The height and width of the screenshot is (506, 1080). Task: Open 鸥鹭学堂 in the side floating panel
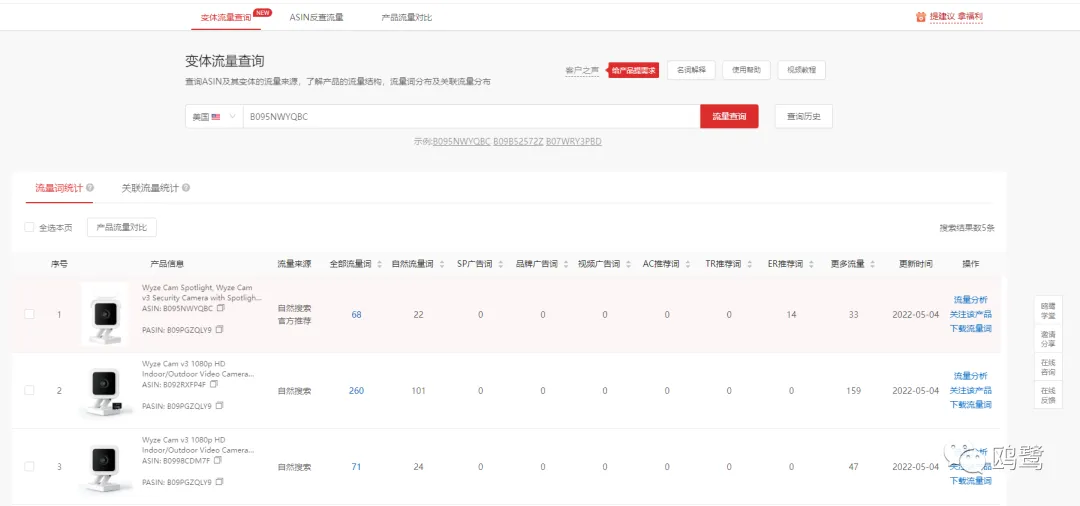pos(1048,309)
